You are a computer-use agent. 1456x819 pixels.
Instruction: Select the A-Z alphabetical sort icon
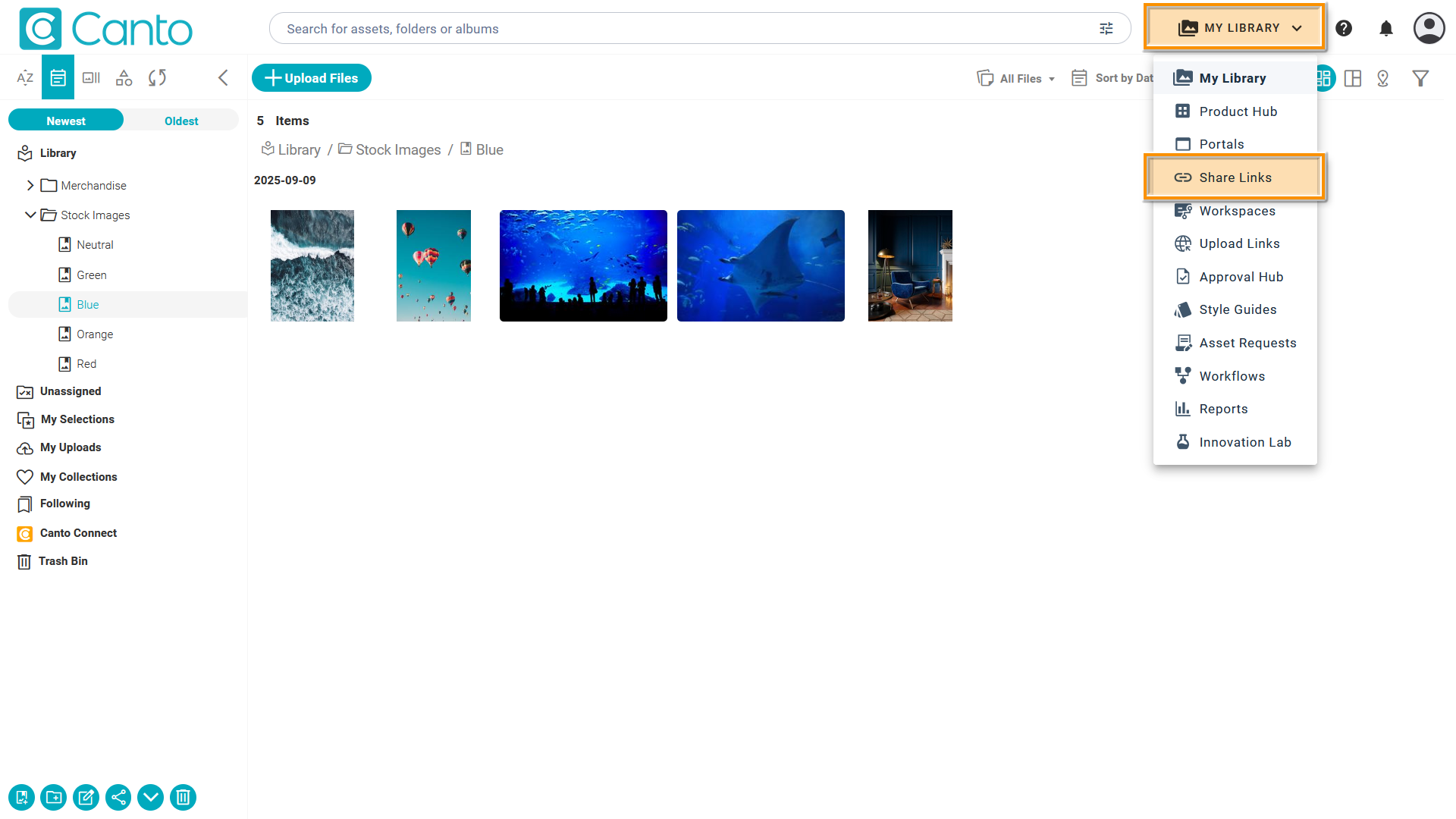pos(25,77)
